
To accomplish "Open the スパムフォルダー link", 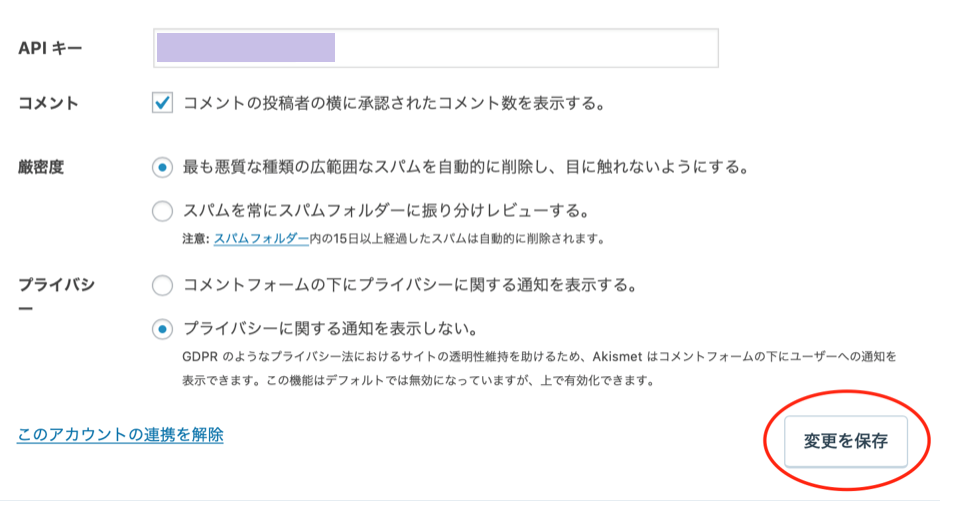I will point(261,239).
